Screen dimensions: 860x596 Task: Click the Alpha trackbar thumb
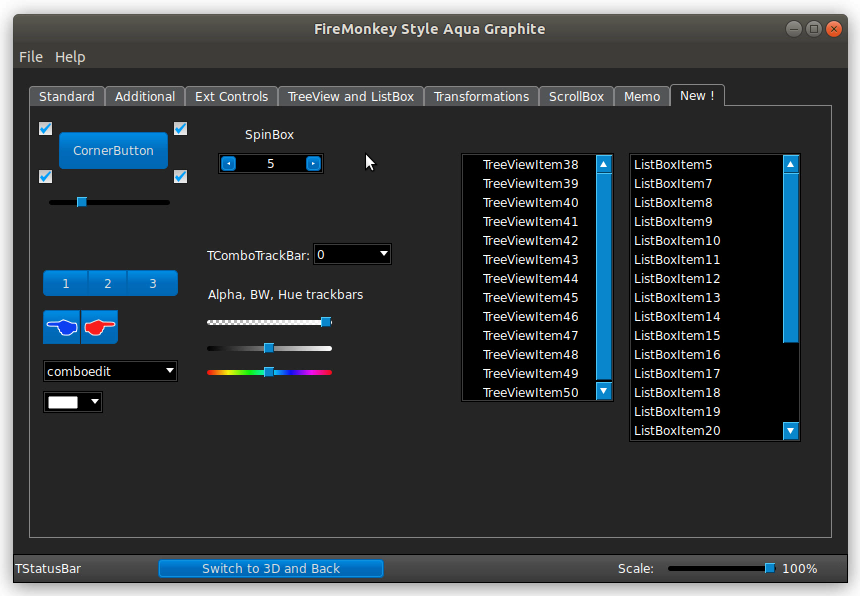click(x=326, y=322)
